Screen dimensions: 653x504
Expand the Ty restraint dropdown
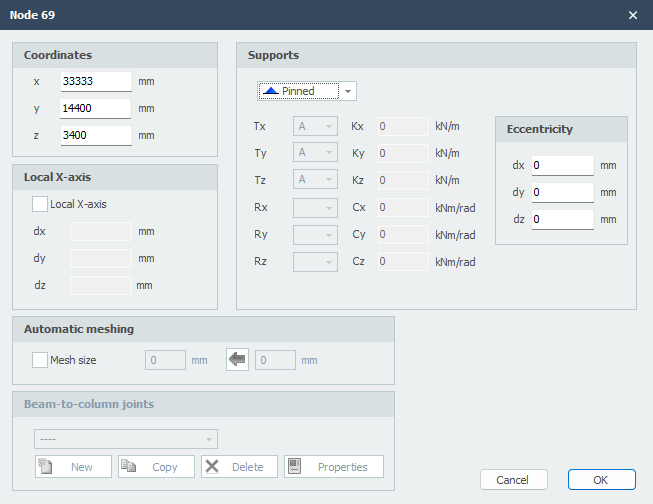(314, 154)
